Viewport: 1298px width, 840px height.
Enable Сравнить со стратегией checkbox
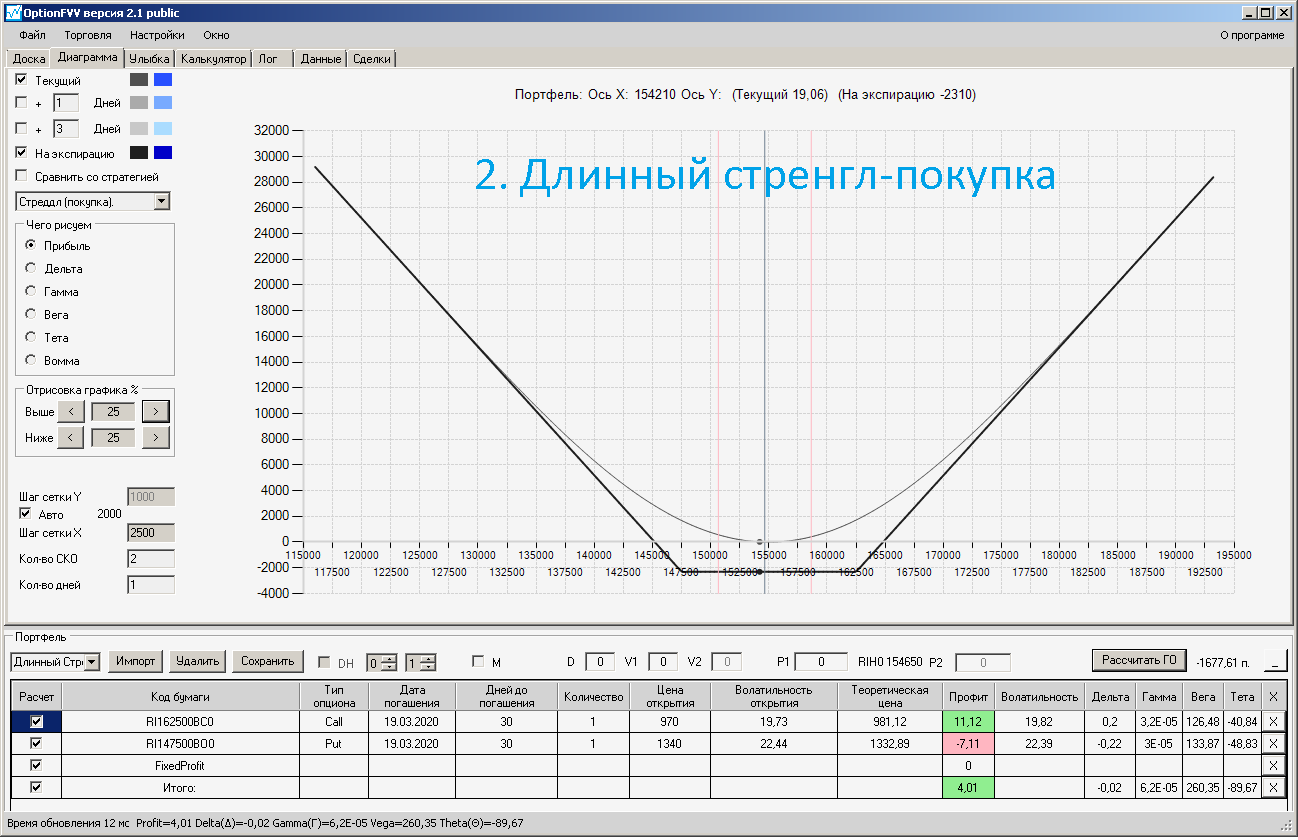click(22, 177)
